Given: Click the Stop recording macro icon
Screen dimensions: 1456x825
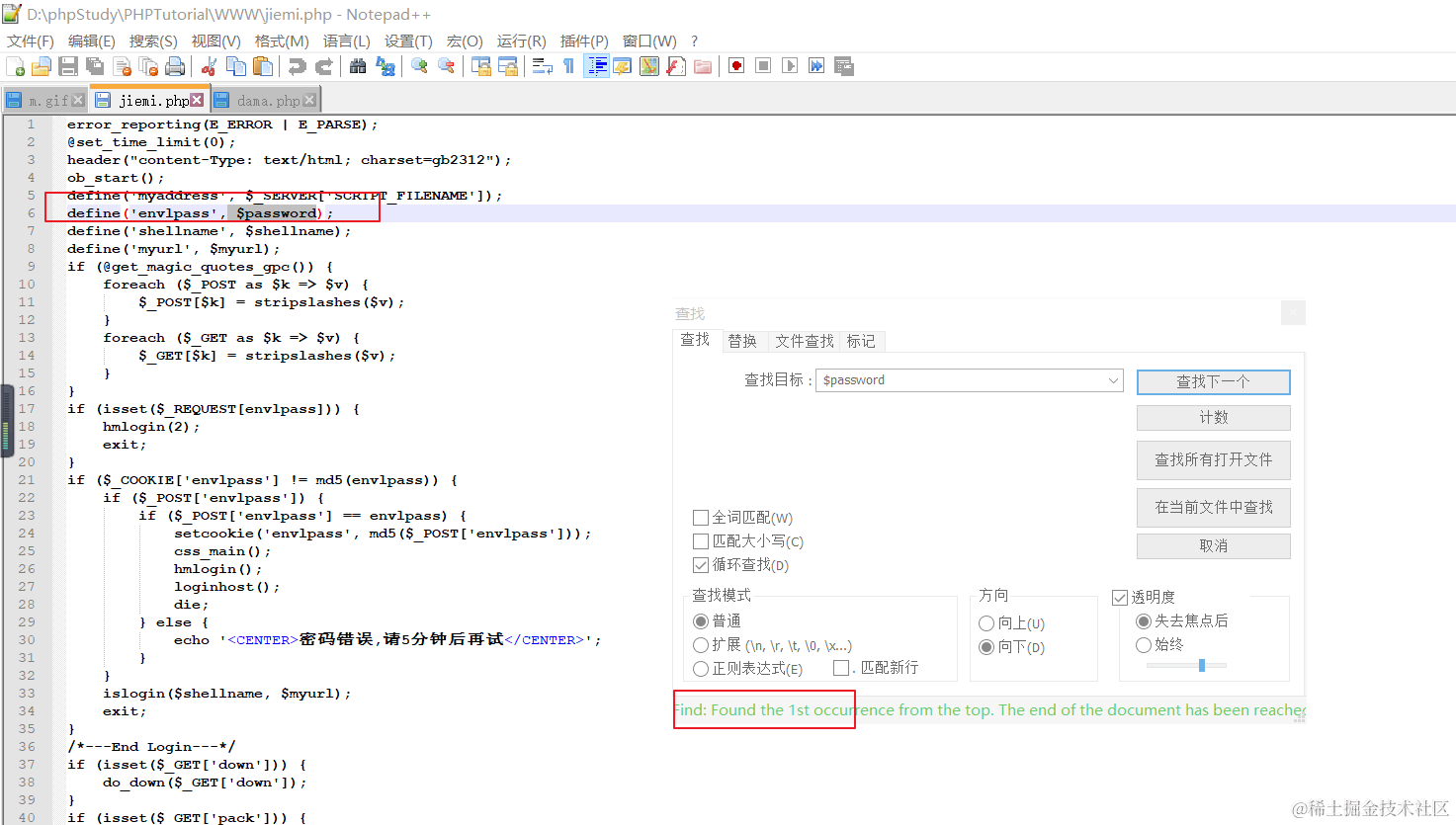Looking at the screenshot, I should pyautogui.click(x=763, y=66).
